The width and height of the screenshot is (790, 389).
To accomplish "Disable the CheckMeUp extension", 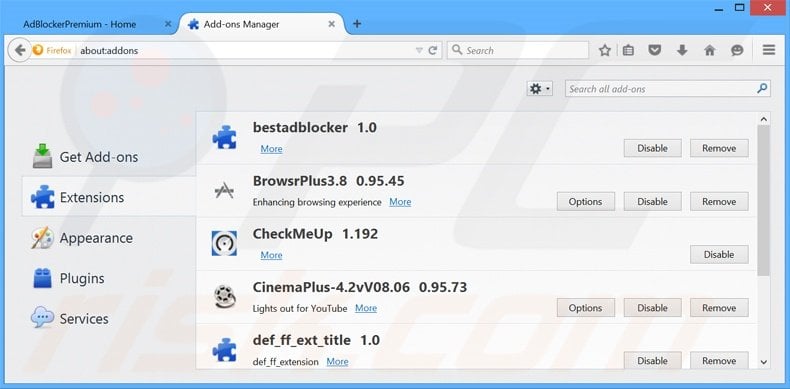I will [x=719, y=254].
